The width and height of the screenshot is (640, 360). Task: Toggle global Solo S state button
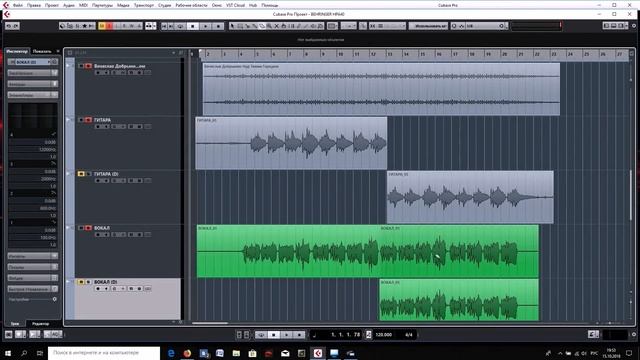click(109, 26)
